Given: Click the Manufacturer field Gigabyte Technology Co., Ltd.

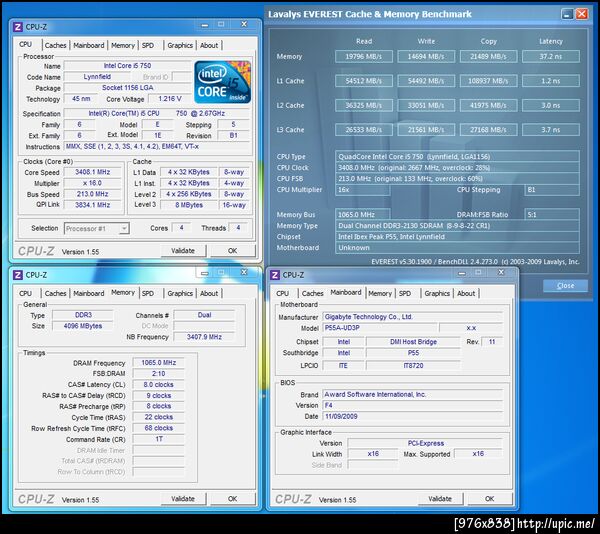Looking at the screenshot, I should [412, 317].
